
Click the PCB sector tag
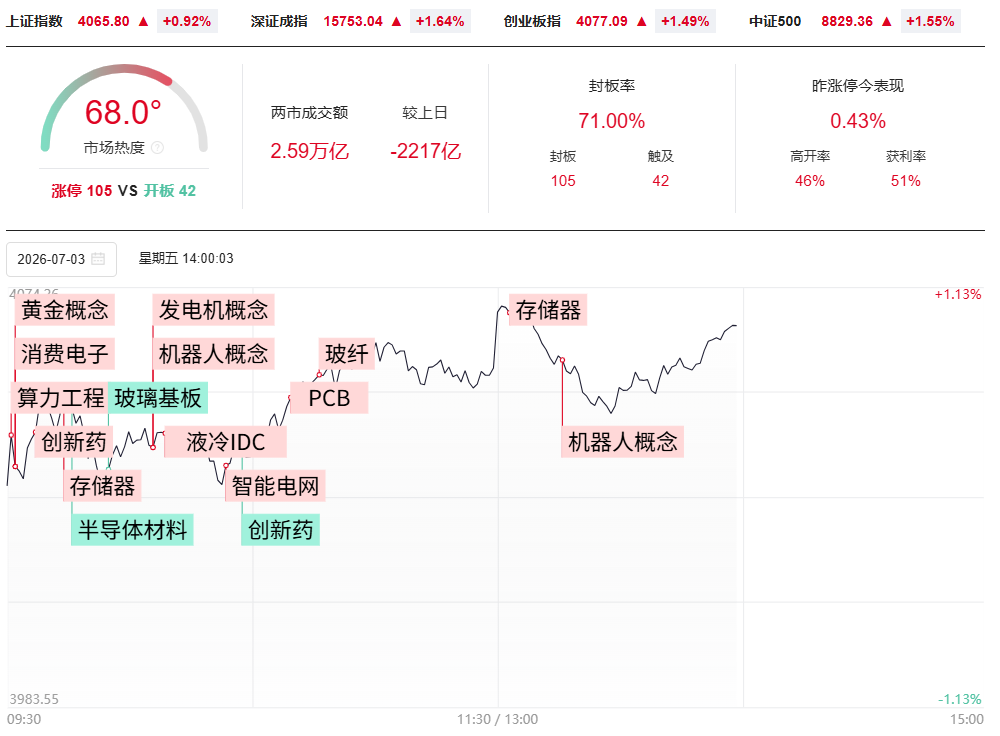pos(329,398)
